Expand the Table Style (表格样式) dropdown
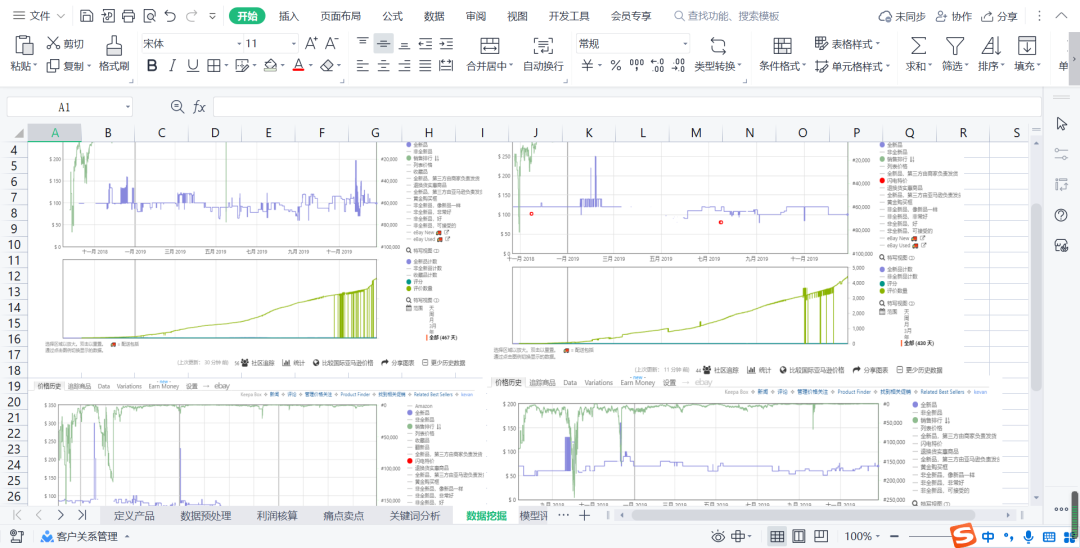This screenshot has height=548, width=1080. point(878,44)
